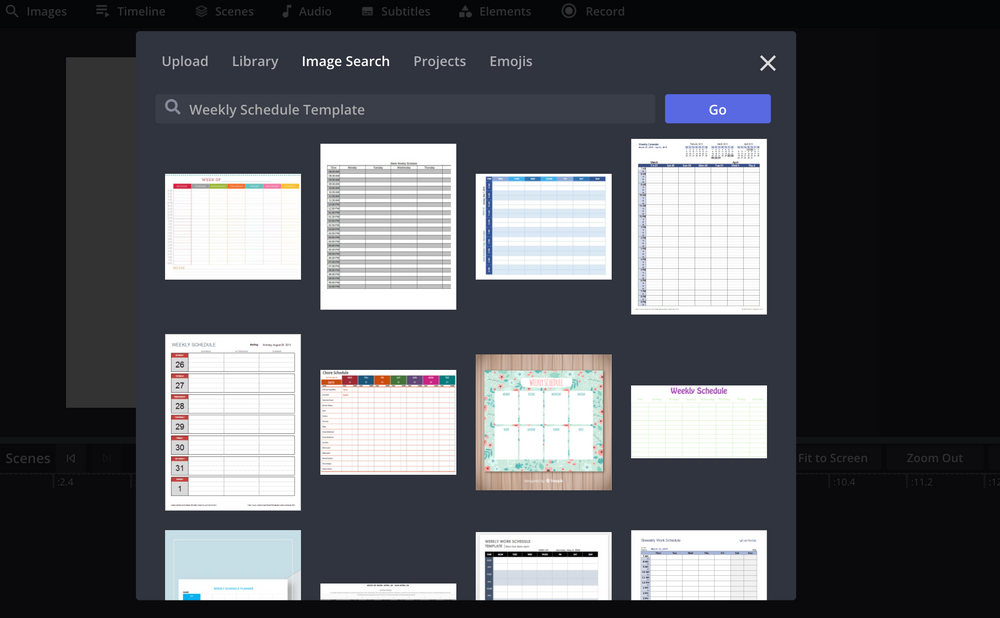Open the Scenes tool in top toolbar
The width and height of the screenshot is (1000, 618).
224,11
